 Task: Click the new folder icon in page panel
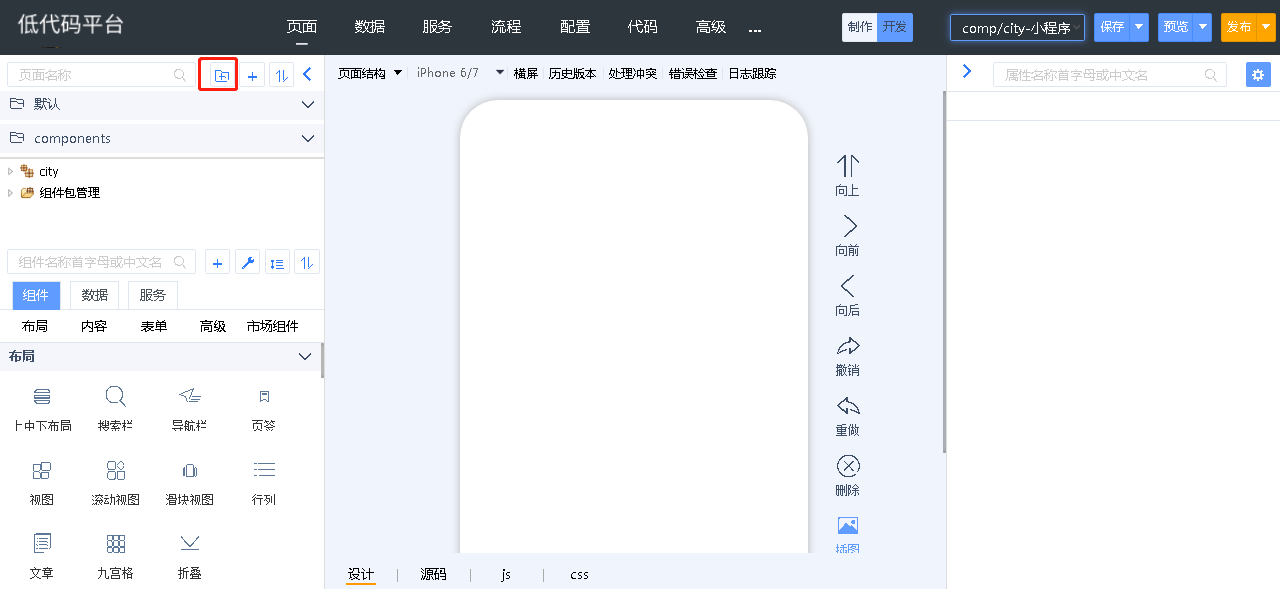click(x=221, y=75)
